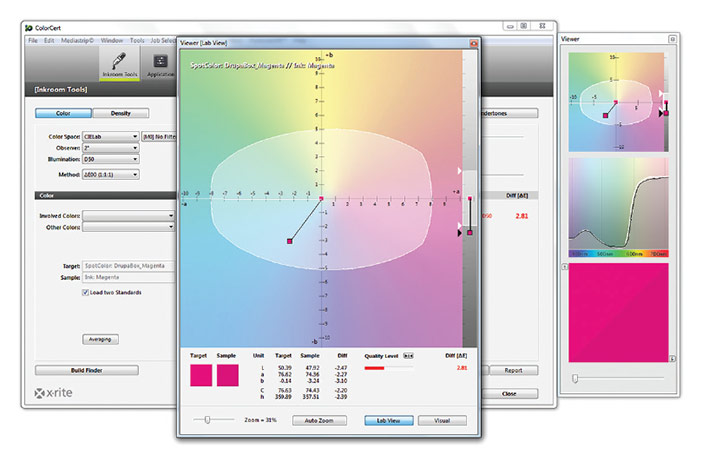The image size is (702, 462).
Task: Adjust the Zoom slider in Lab View
Action: click(207, 419)
